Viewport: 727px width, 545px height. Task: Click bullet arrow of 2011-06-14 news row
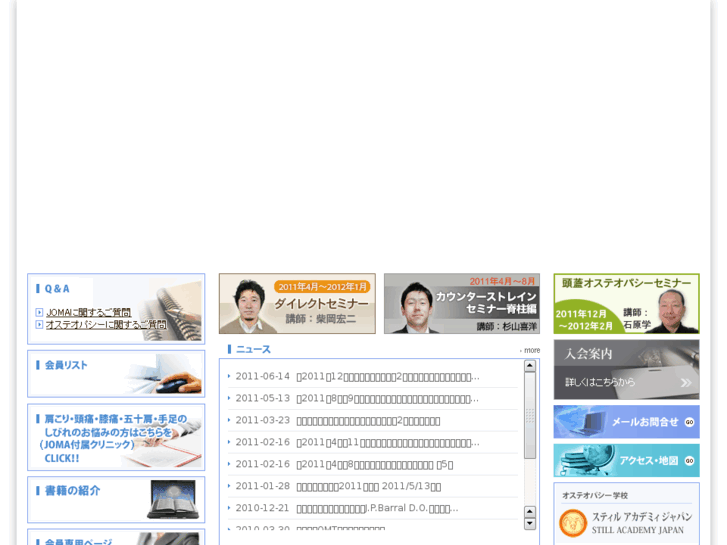click(x=229, y=376)
